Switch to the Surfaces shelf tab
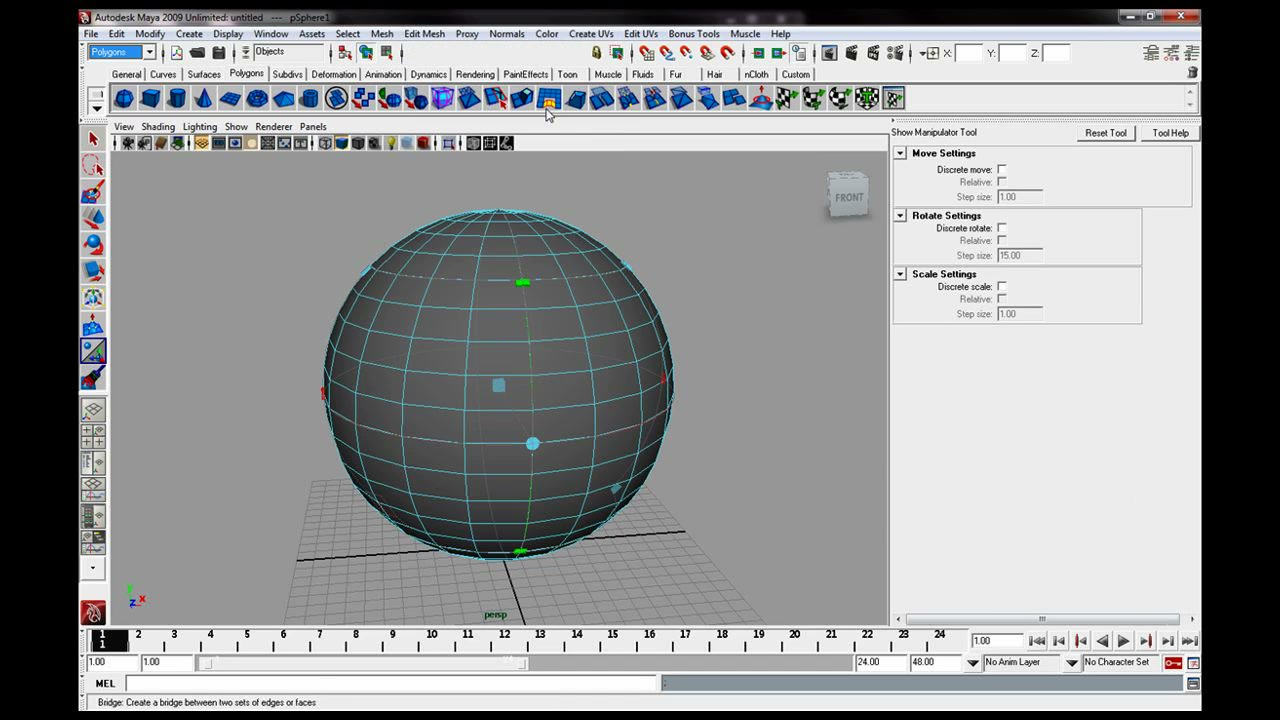 coord(204,75)
